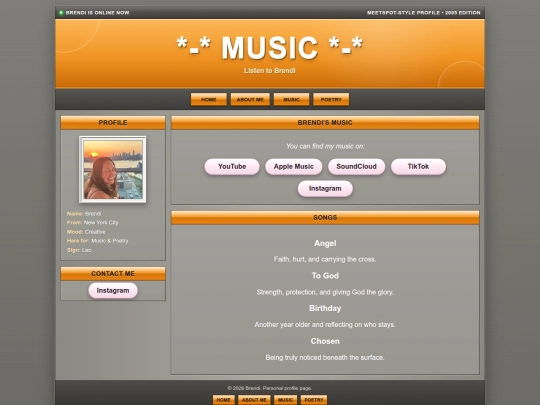Click the BRENDI'S MUSIC panel header
The width and height of the screenshot is (540, 405).
pyautogui.click(x=325, y=123)
